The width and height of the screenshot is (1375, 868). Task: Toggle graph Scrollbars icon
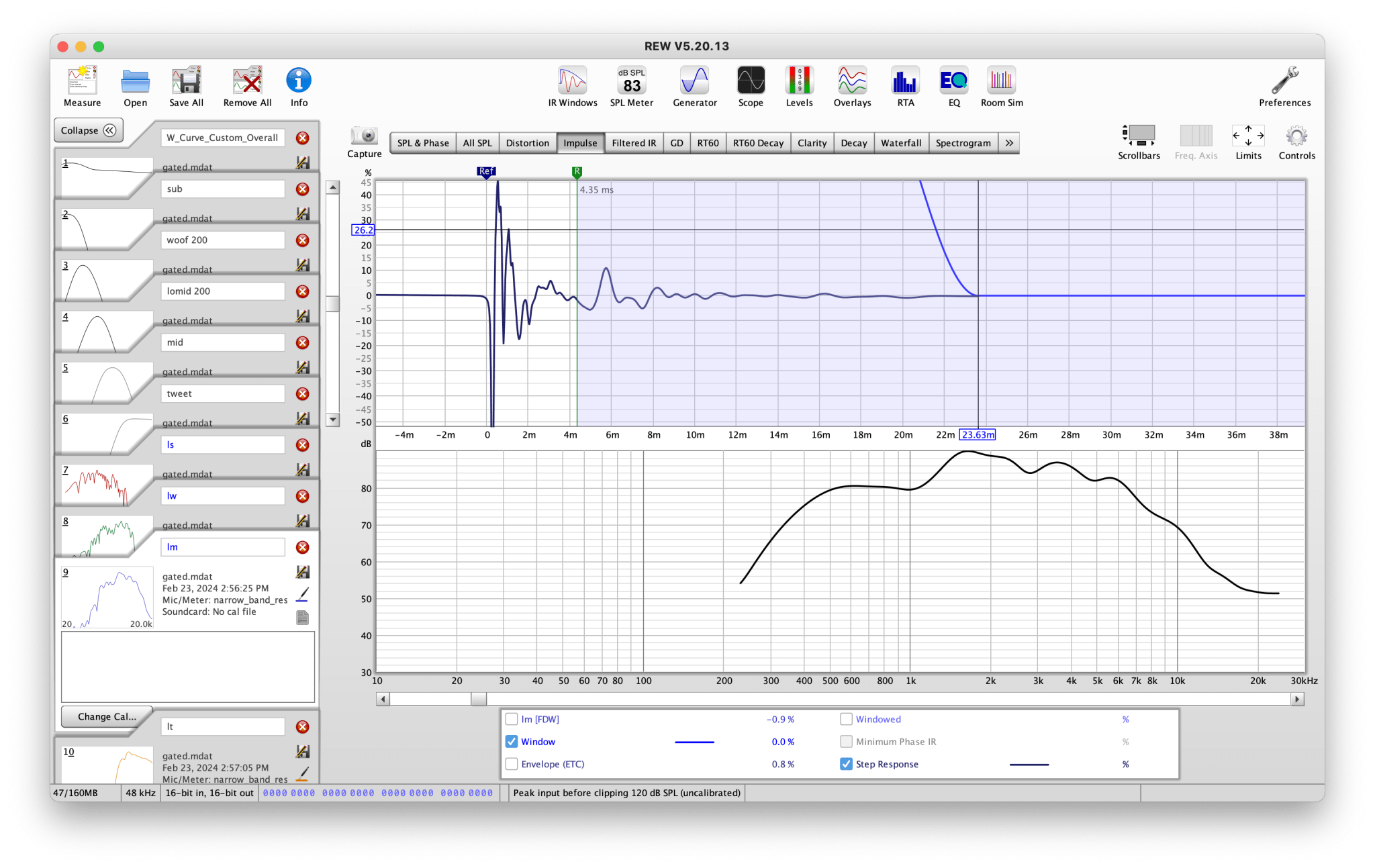click(x=1139, y=142)
